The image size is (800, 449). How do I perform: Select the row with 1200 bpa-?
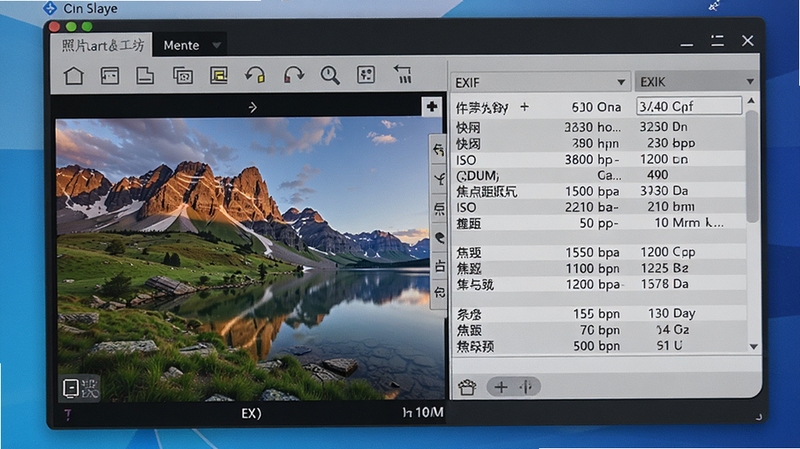coord(599,284)
